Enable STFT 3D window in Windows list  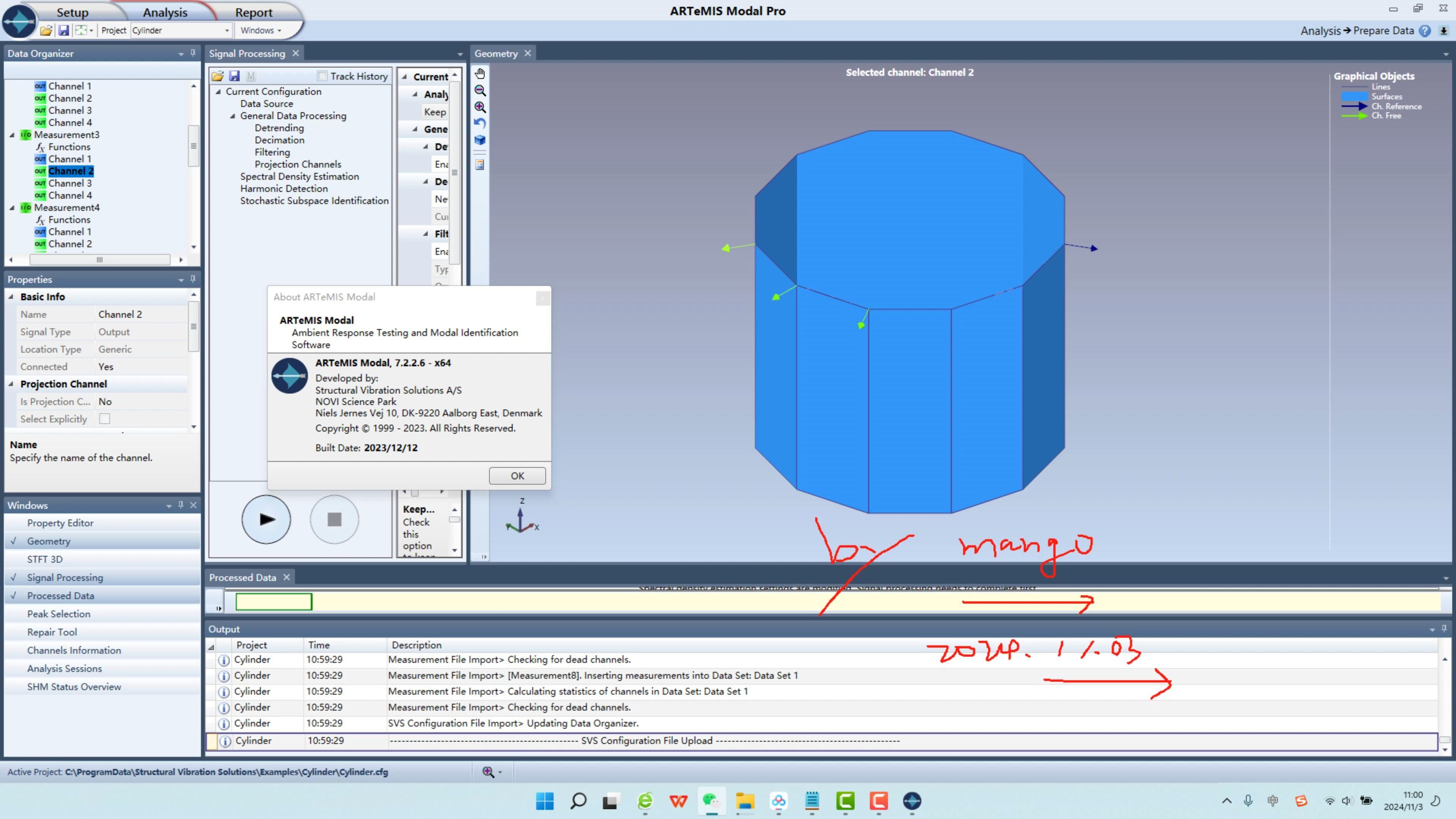coord(102,559)
